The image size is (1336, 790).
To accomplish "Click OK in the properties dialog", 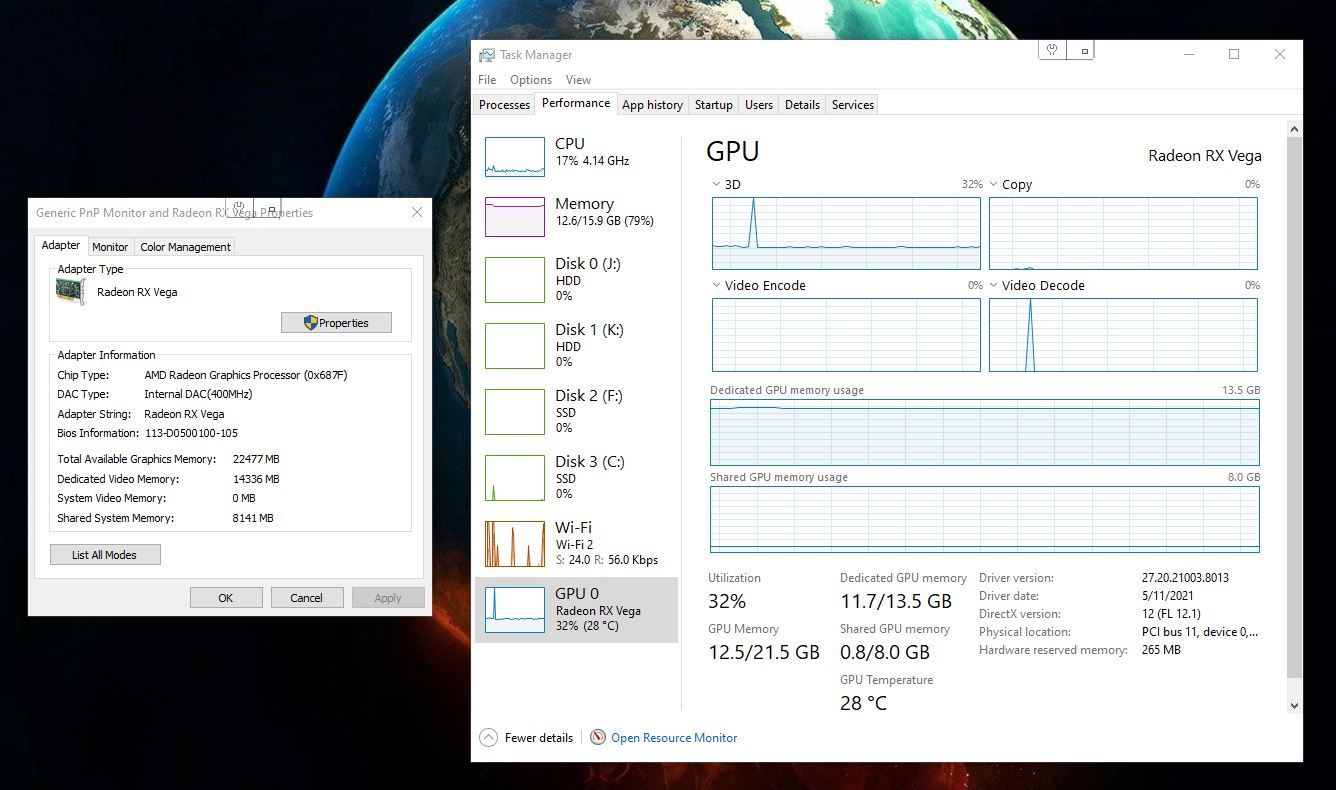I will click(226, 598).
